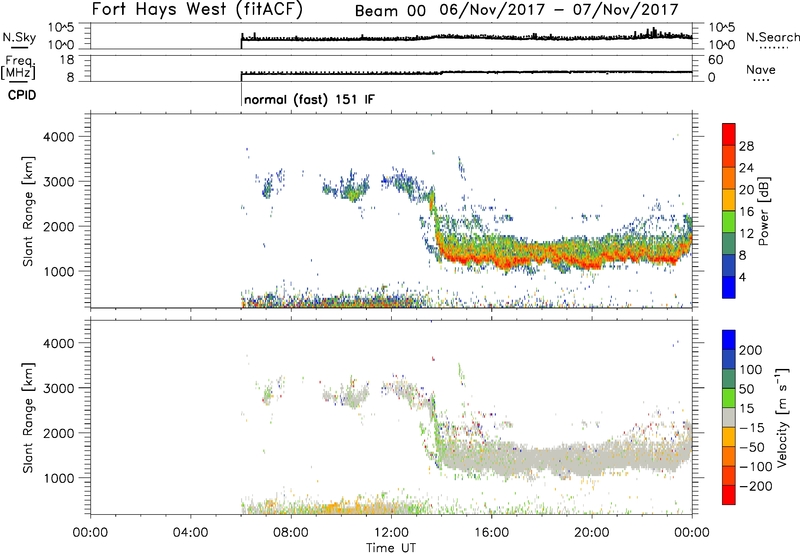Click the 'Power [dB]' colorbar label
This screenshot has width=800, height=554.
(x=763, y=211)
